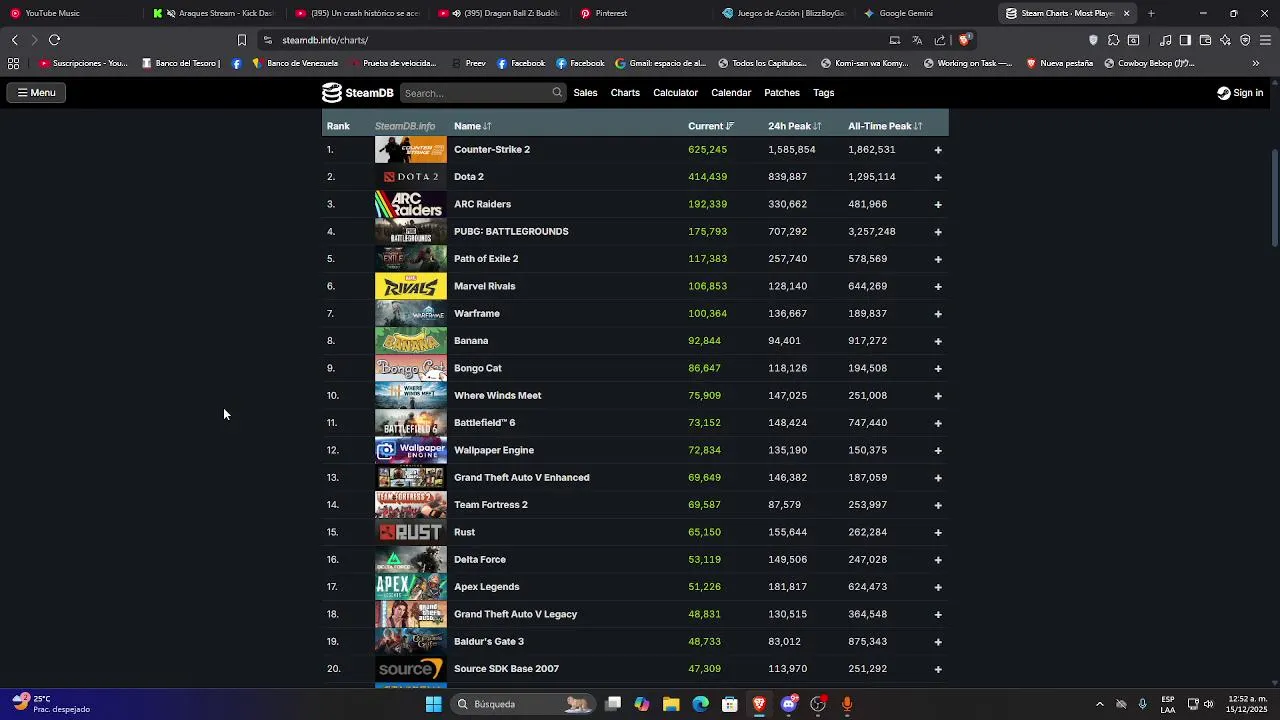Open the Patches menu item
1280x720 pixels.
coord(782,93)
